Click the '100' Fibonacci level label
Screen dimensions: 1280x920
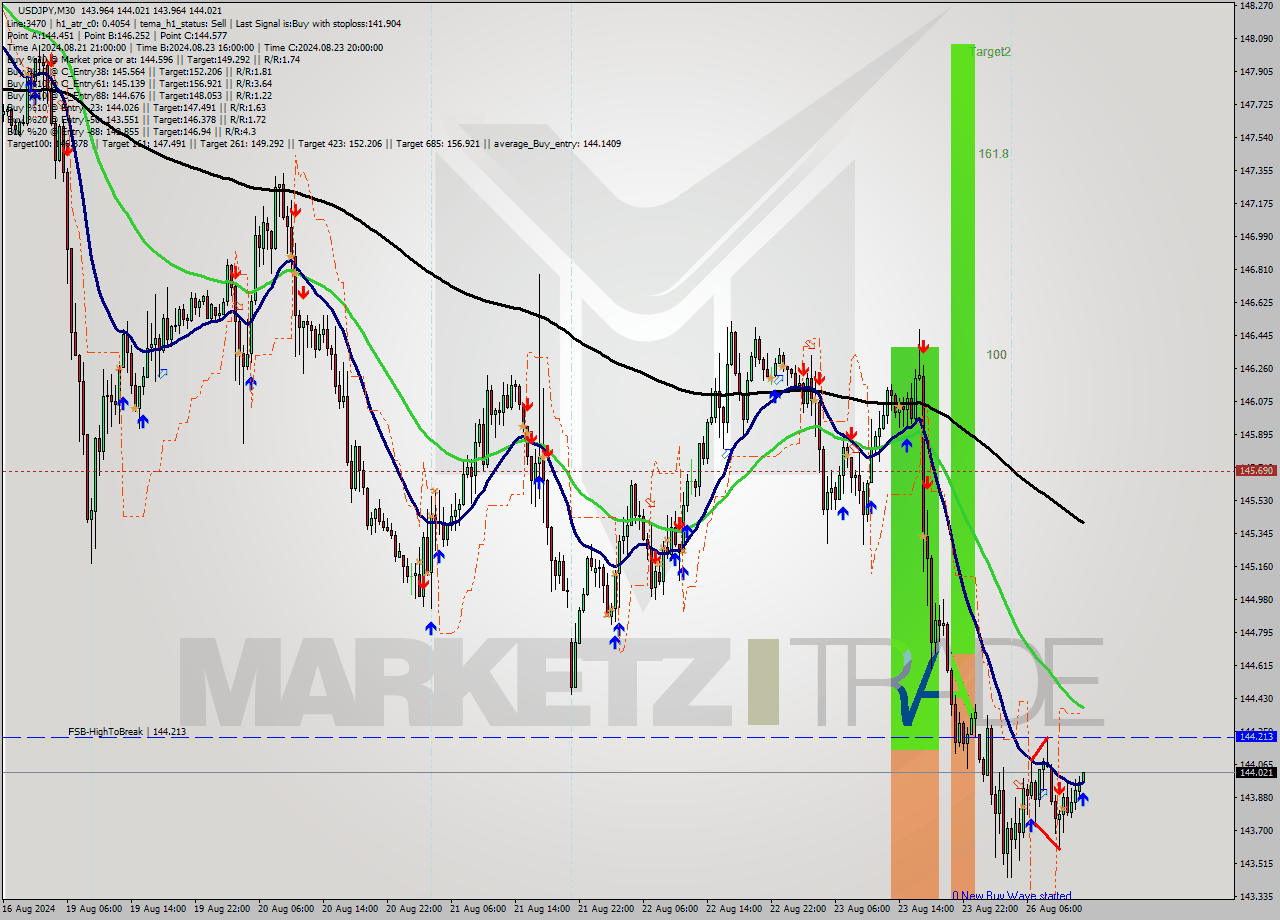point(996,354)
